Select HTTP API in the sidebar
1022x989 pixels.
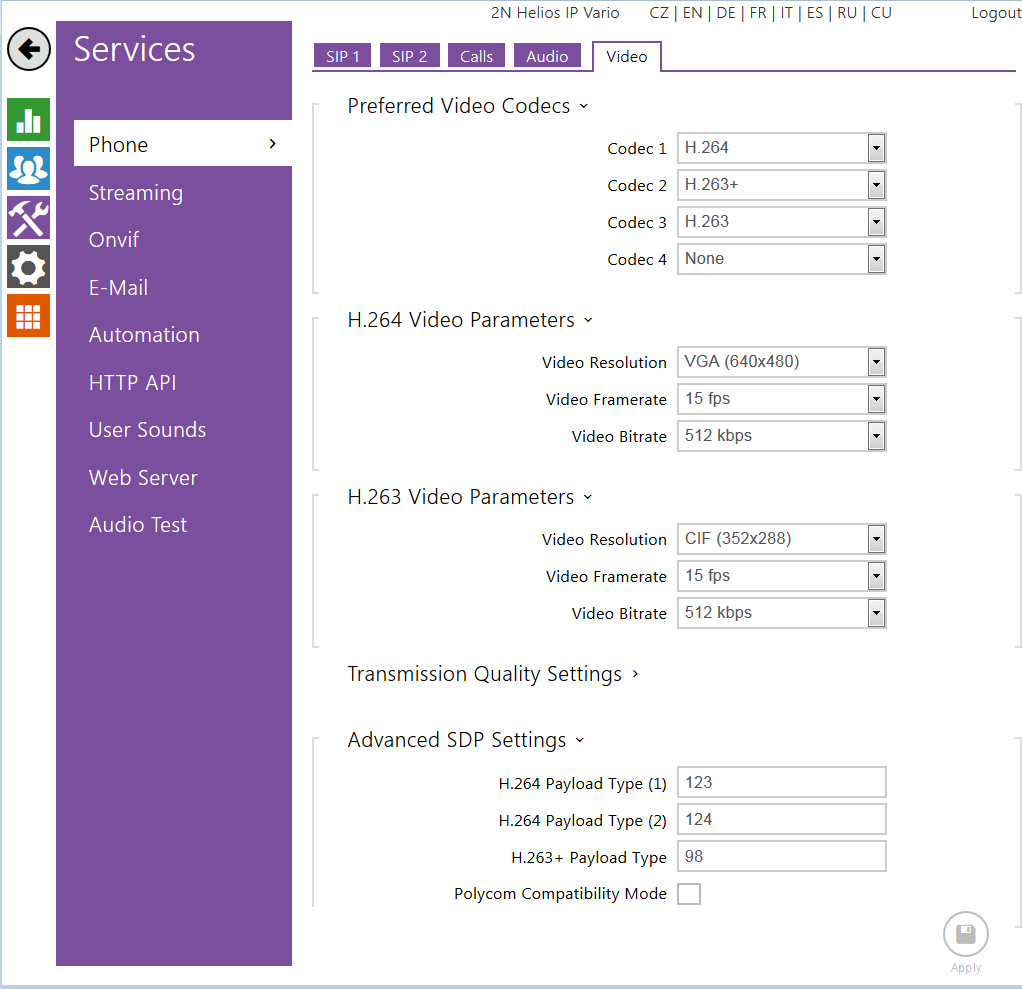point(132,382)
